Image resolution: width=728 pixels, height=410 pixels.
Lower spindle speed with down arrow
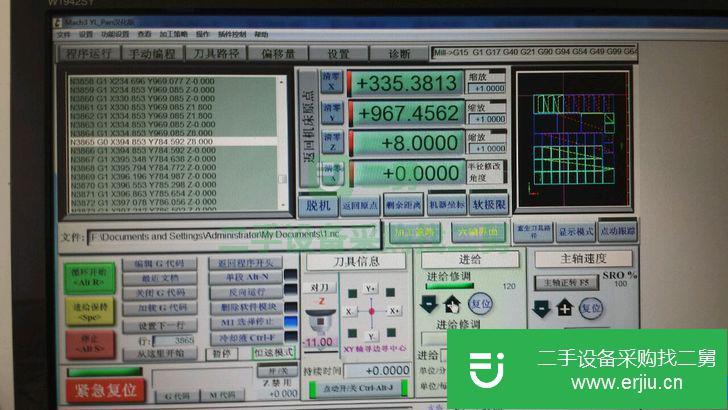(541, 308)
